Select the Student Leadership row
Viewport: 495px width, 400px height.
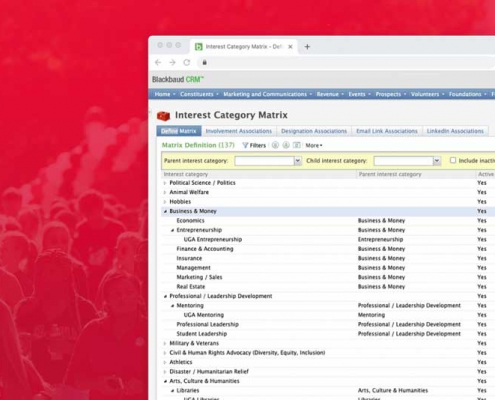pos(328,334)
